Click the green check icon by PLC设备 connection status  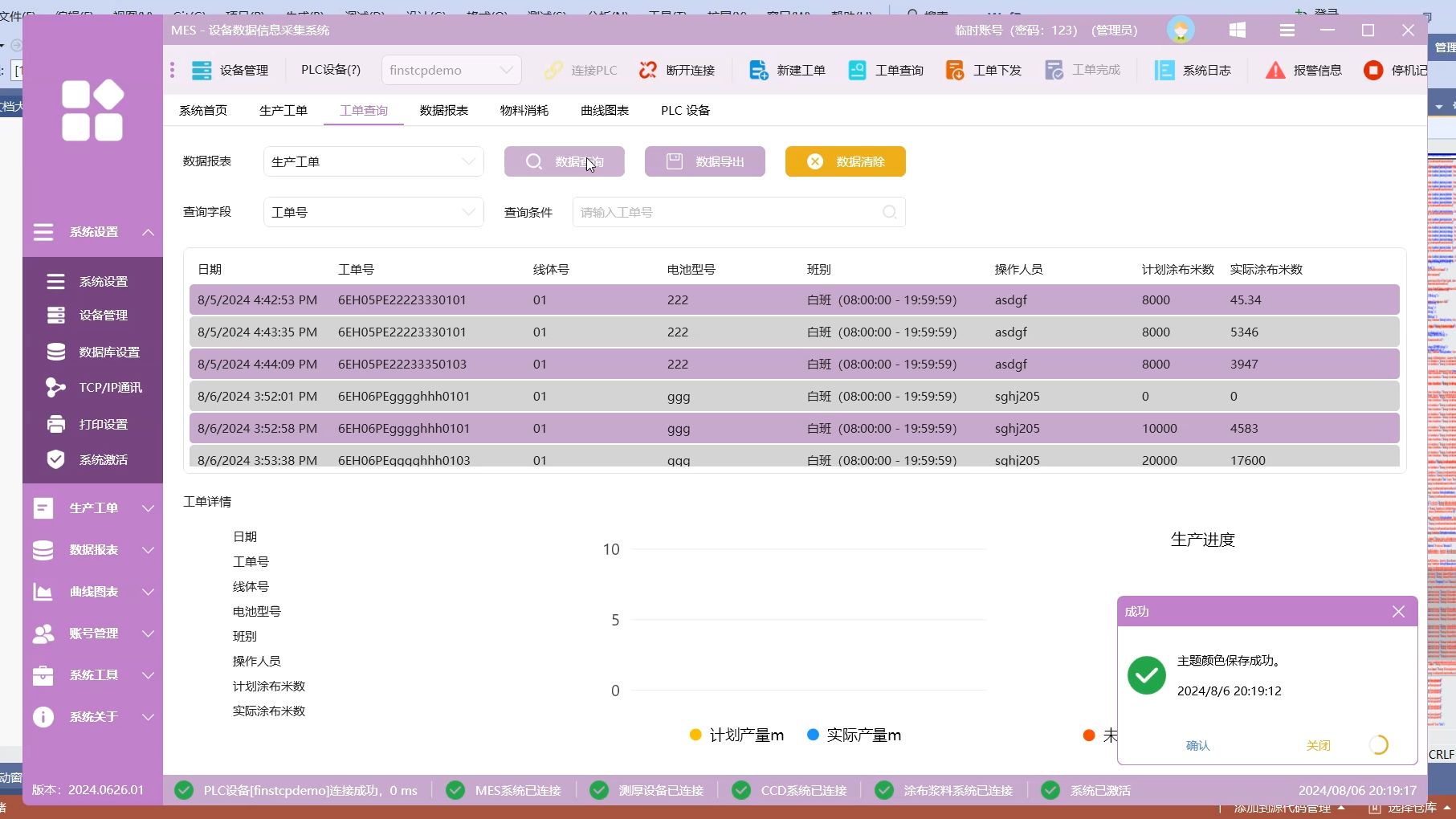click(x=184, y=790)
